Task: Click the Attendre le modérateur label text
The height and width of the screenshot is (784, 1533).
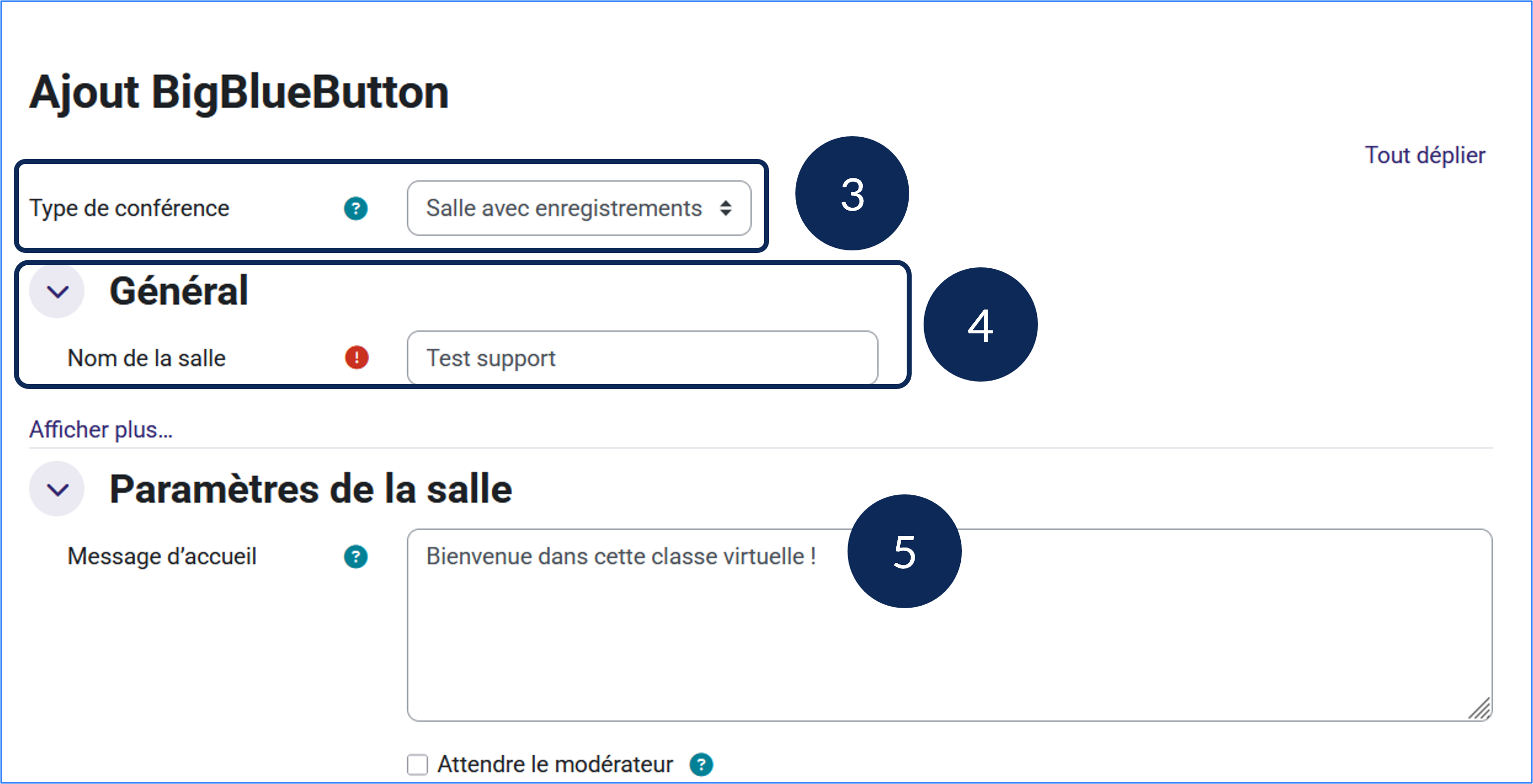Action: pyautogui.click(x=555, y=764)
